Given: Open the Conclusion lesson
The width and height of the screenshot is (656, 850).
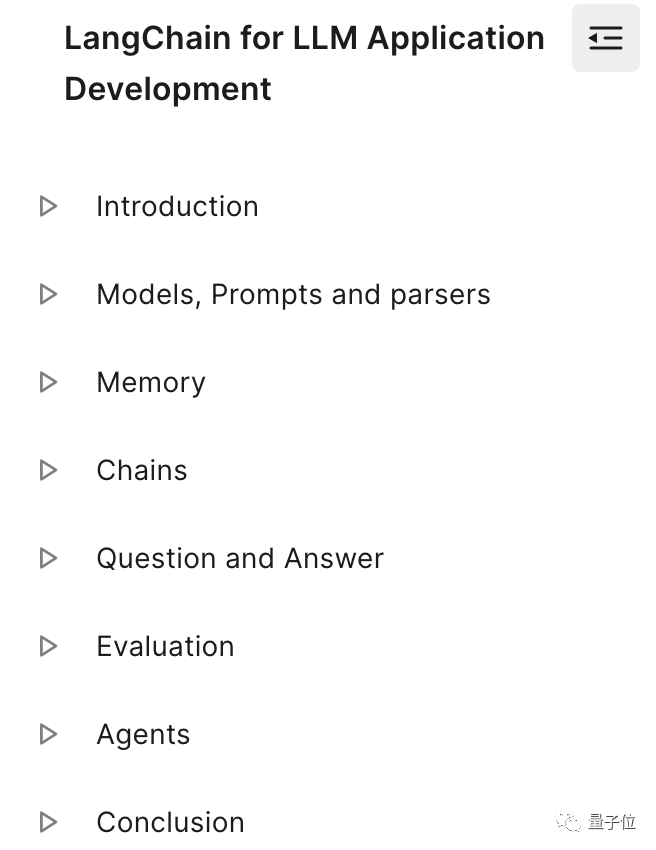Looking at the screenshot, I should 170,822.
